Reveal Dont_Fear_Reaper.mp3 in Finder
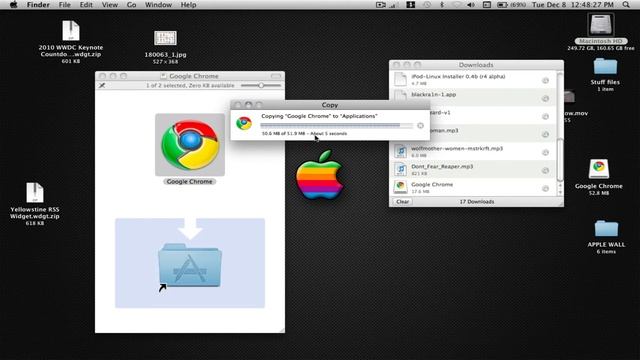This screenshot has height=360, width=640. point(545,170)
